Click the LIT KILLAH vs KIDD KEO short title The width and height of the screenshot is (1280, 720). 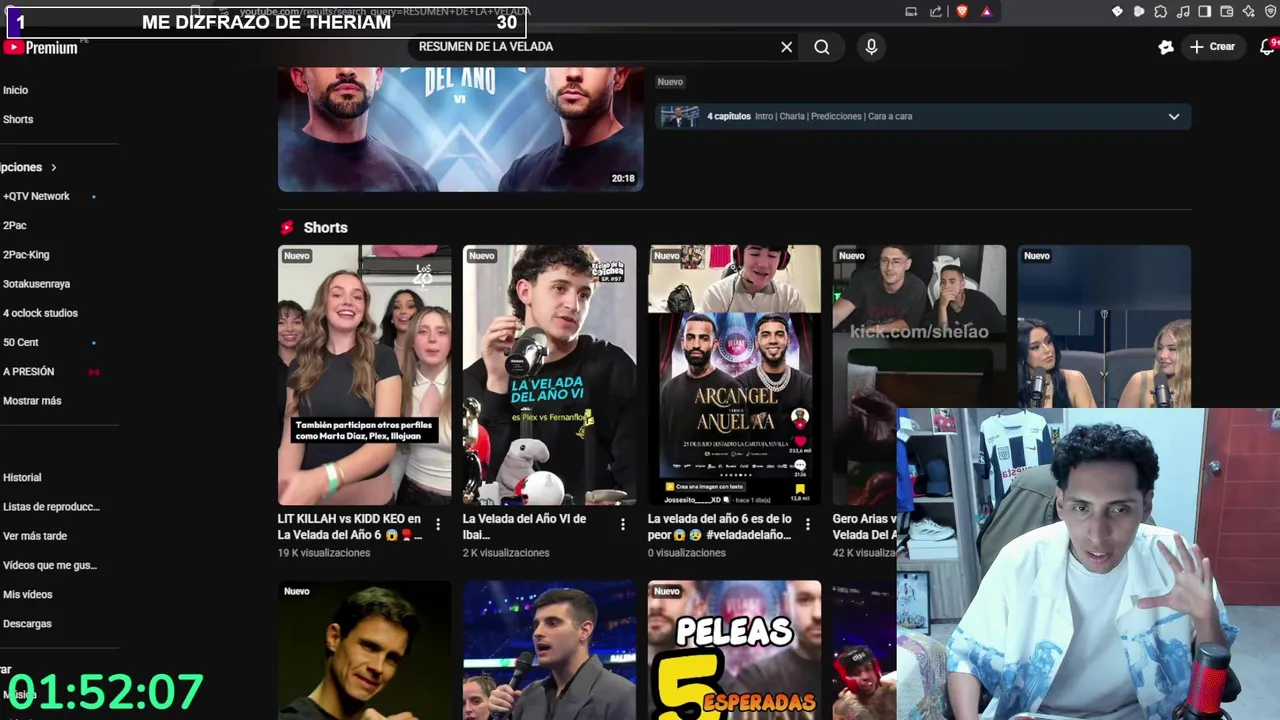pyautogui.click(x=350, y=527)
